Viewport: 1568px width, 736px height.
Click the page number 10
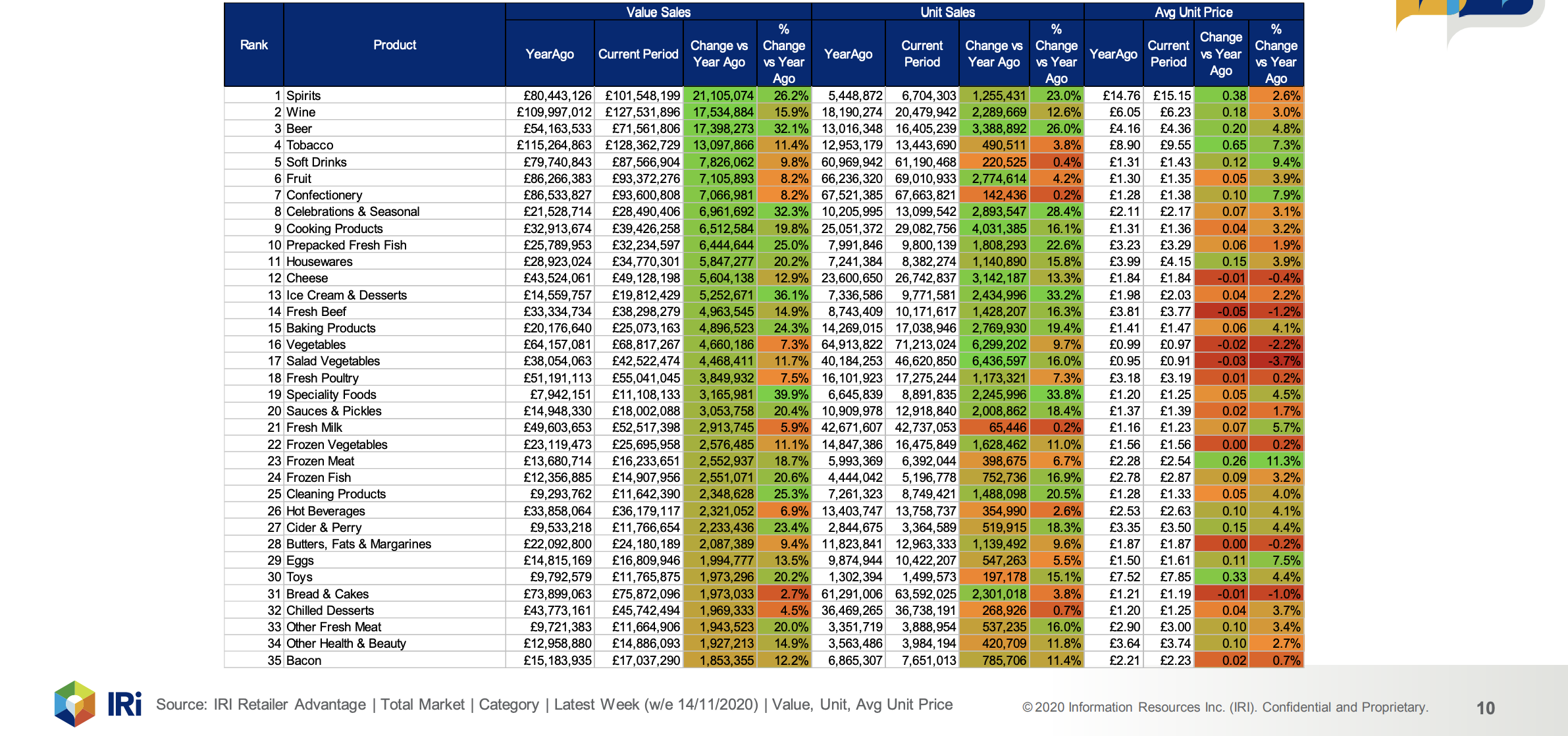click(x=1486, y=708)
